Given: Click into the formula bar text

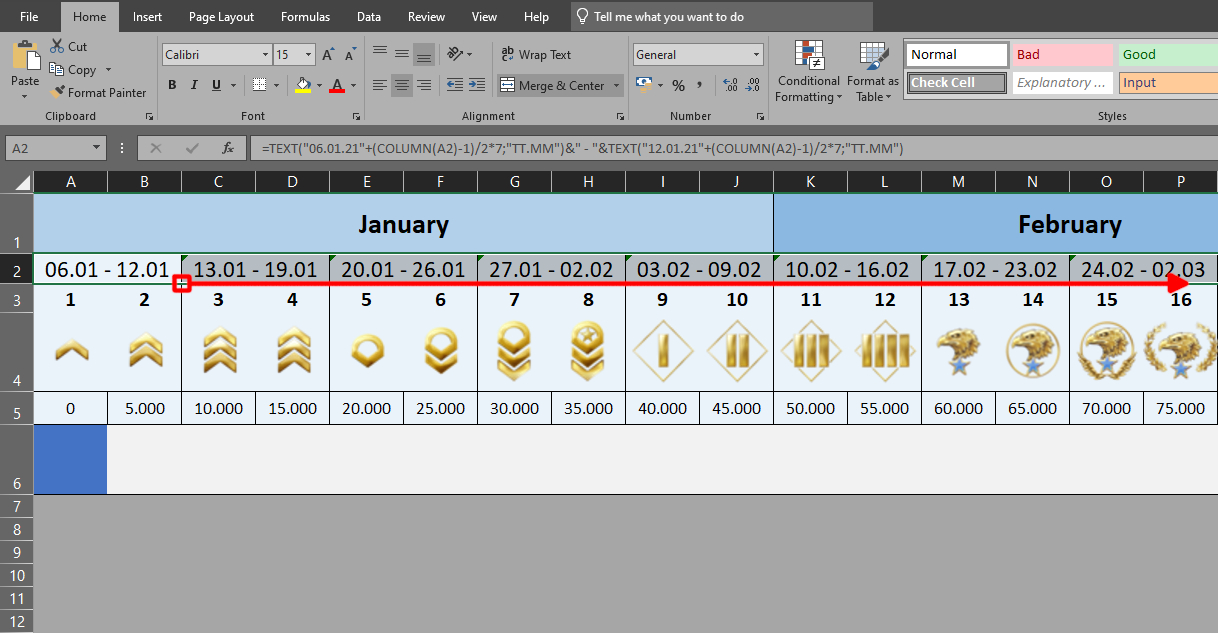Looking at the screenshot, I should tap(732, 148).
